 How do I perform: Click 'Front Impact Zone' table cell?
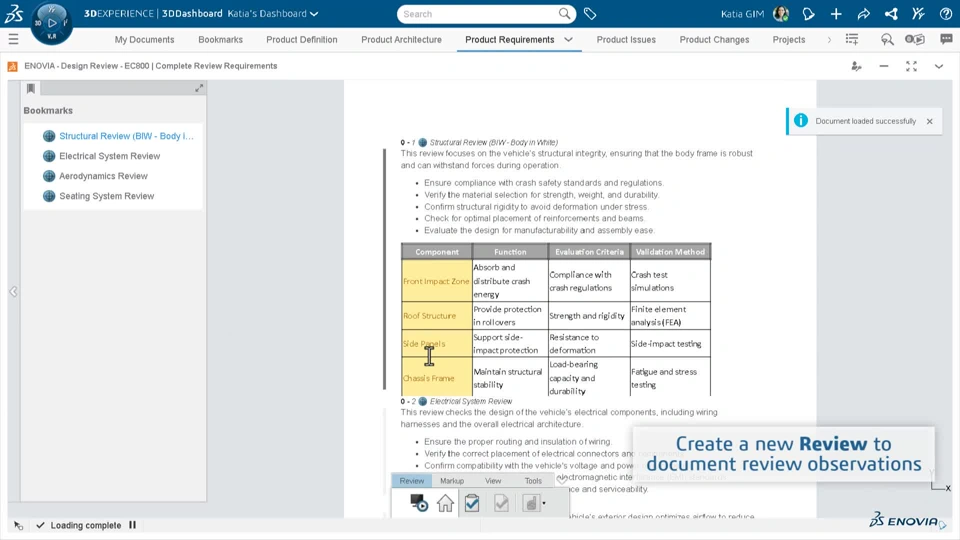coord(437,281)
